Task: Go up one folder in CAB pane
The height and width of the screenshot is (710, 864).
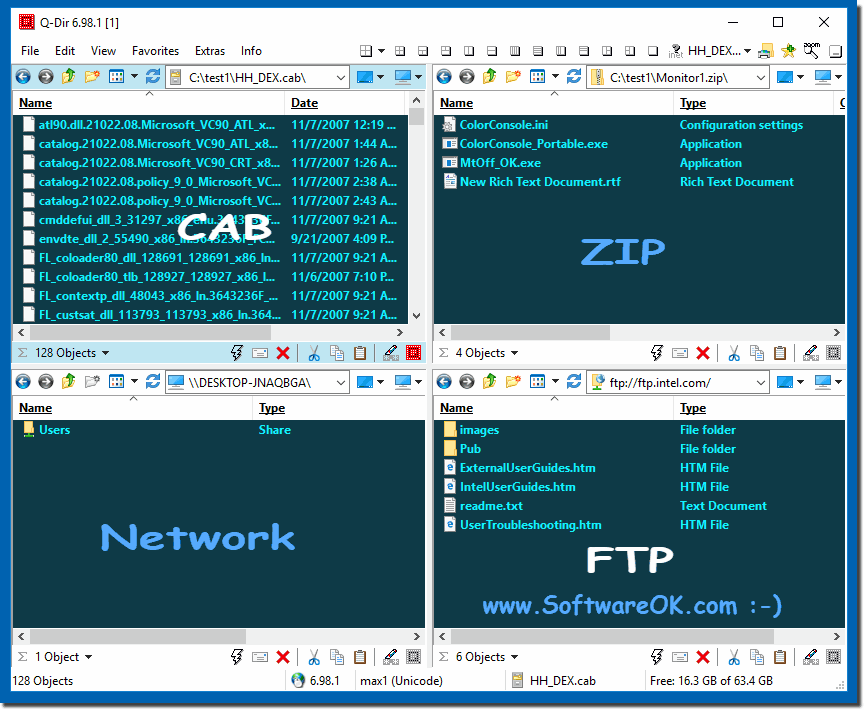Action: [68, 77]
